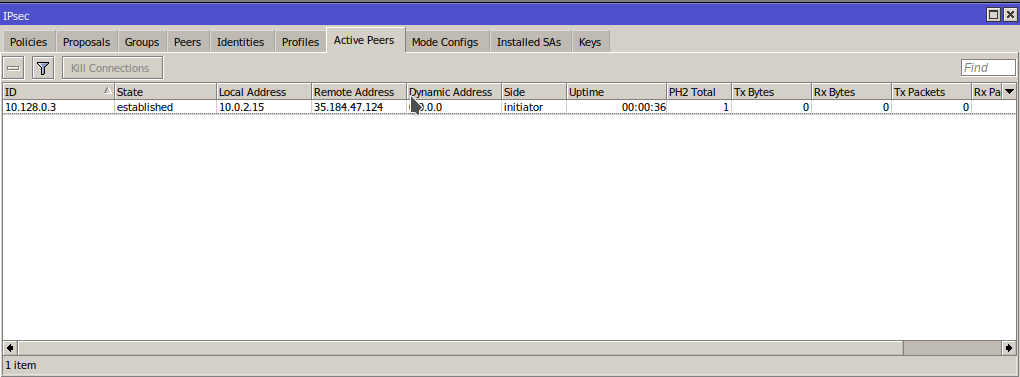Sort by Dynamic Address column header
Screen dimensions: 1020x377
click(454, 92)
